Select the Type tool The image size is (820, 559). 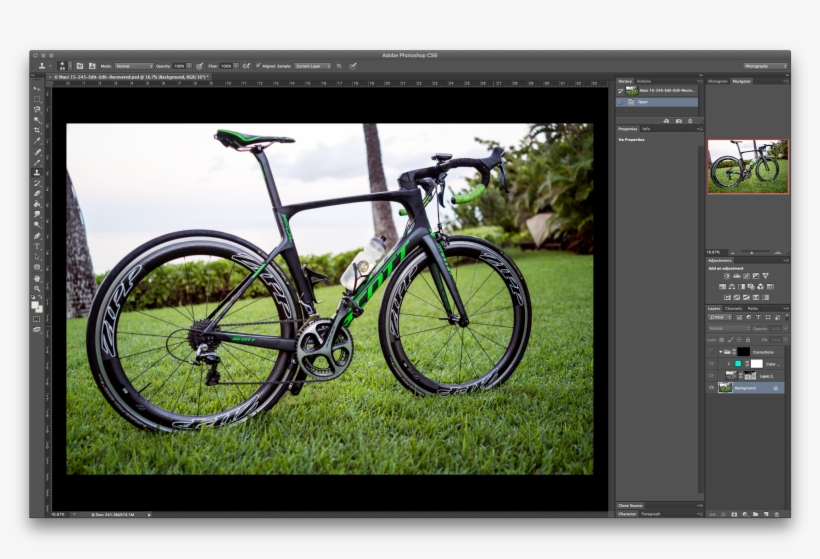pyautogui.click(x=37, y=246)
